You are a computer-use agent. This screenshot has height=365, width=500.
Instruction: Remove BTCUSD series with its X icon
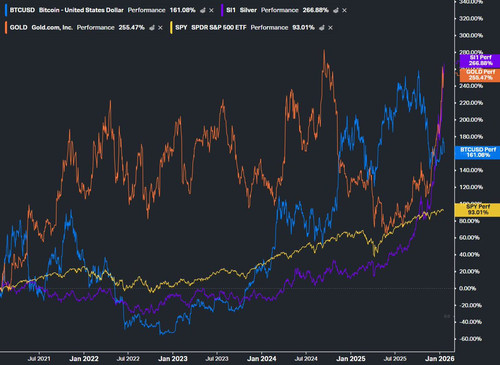[211, 10]
